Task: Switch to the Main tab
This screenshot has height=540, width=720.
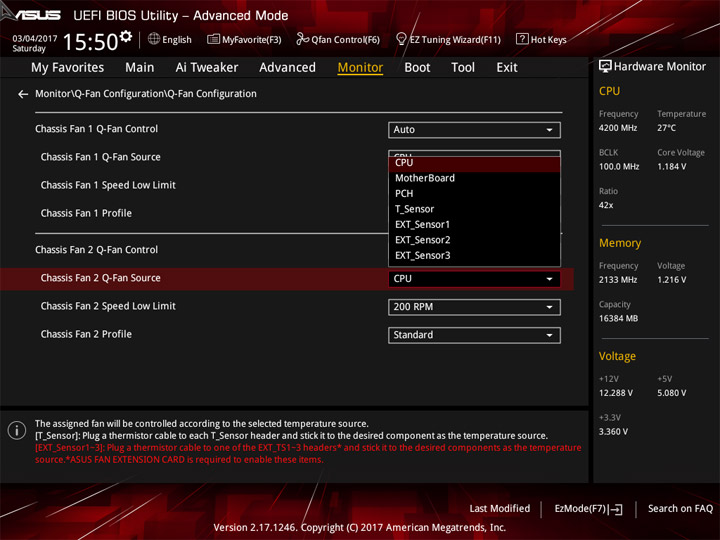Action: (x=140, y=68)
